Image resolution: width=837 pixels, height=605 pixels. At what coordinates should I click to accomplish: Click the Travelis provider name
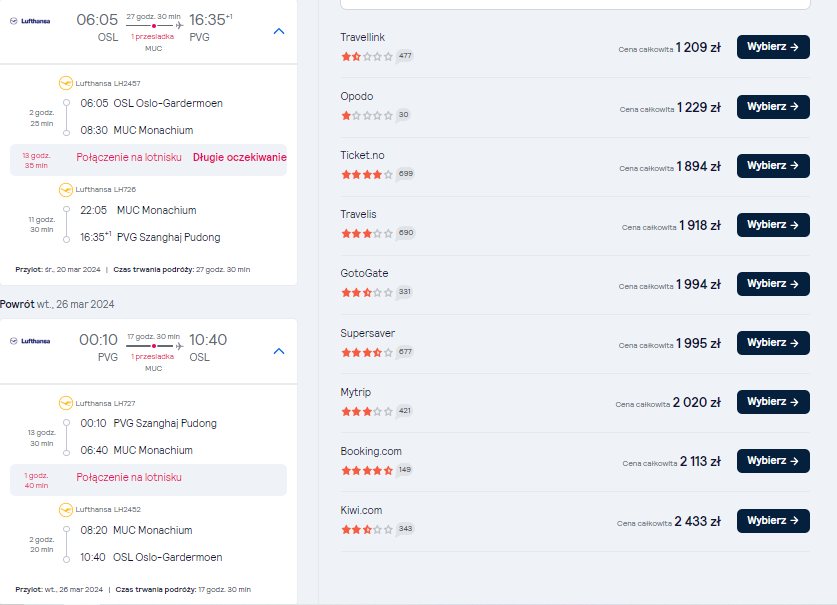(x=358, y=214)
